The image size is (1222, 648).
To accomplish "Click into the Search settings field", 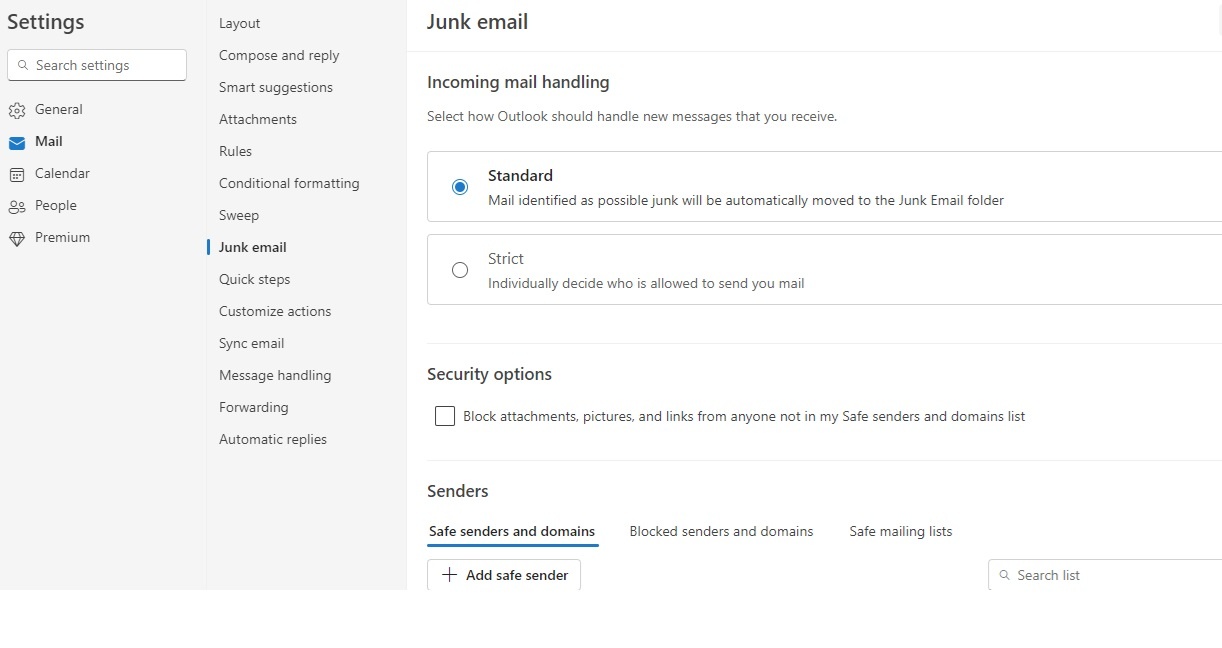I will [x=97, y=65].
